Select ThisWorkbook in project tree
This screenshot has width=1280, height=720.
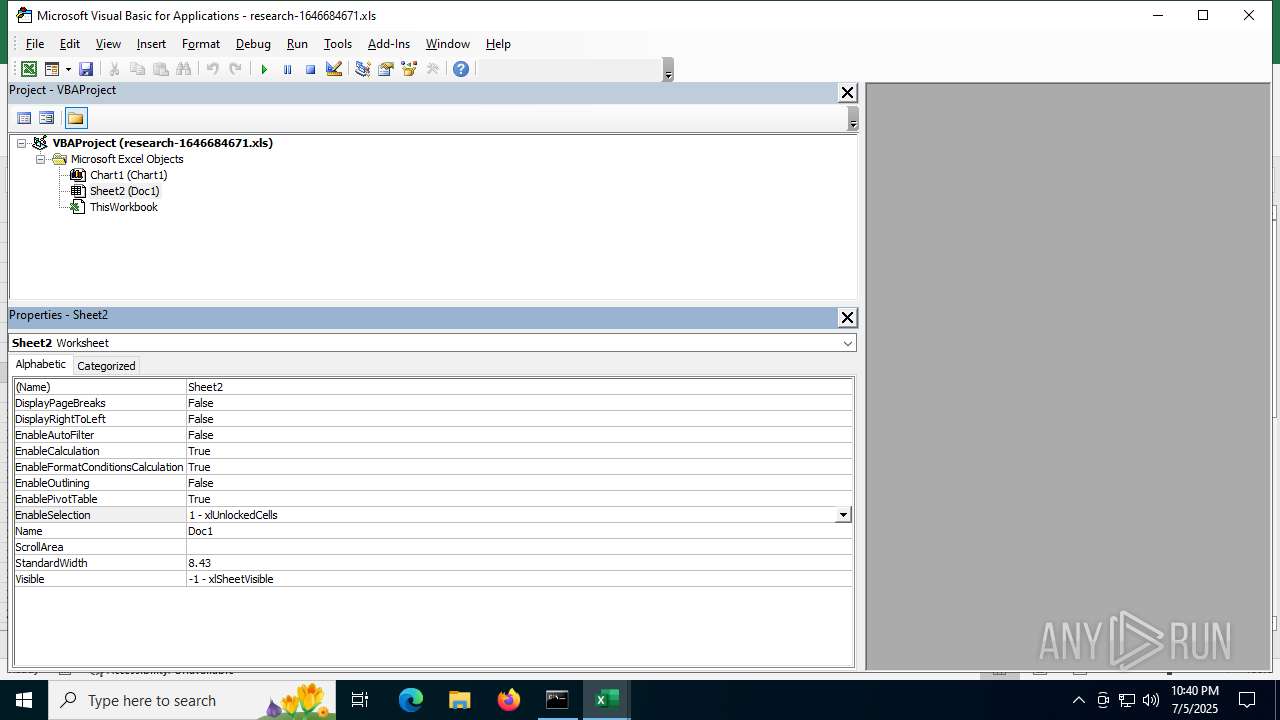(123, 207)
